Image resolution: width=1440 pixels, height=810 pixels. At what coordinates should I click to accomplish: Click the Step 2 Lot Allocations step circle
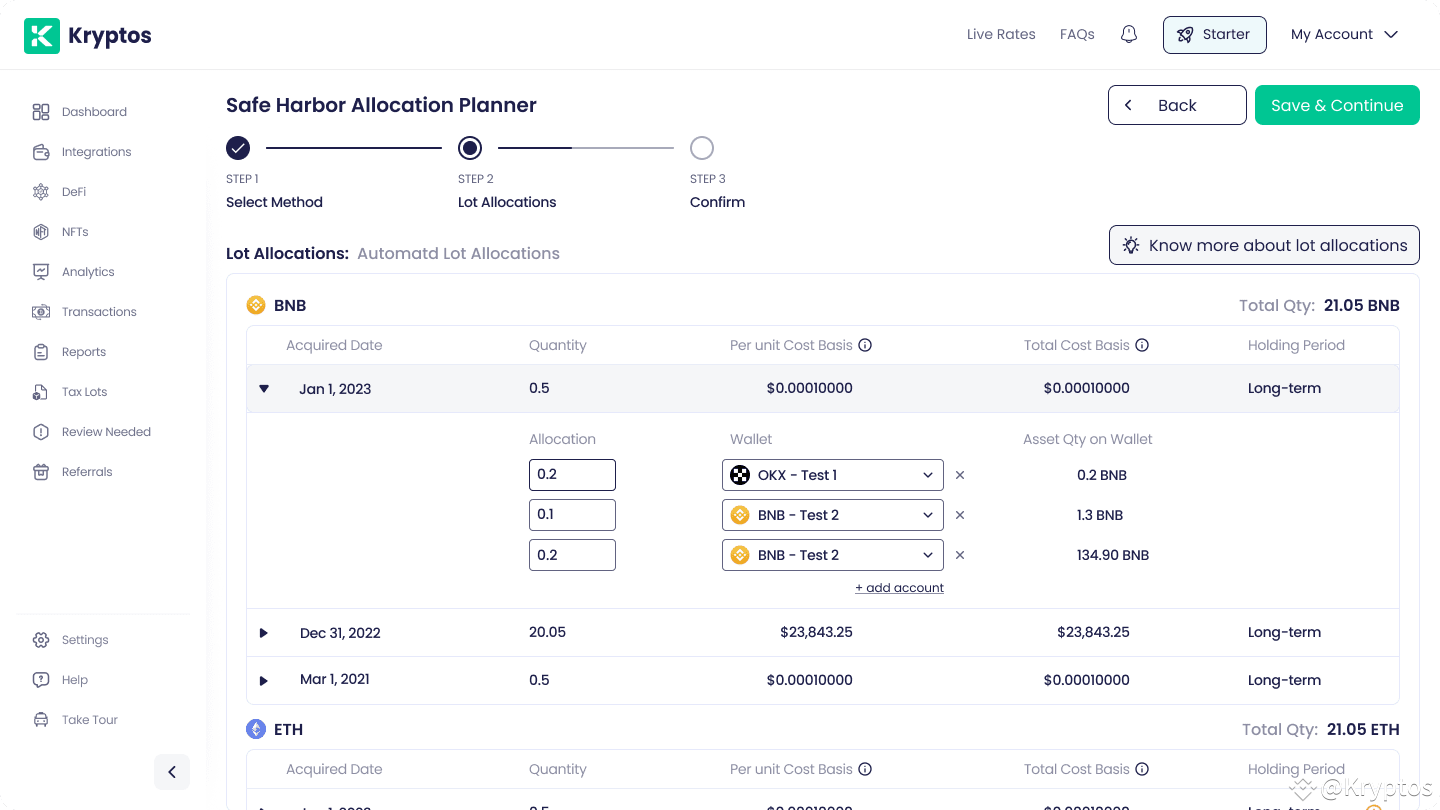tap(470, 148)
